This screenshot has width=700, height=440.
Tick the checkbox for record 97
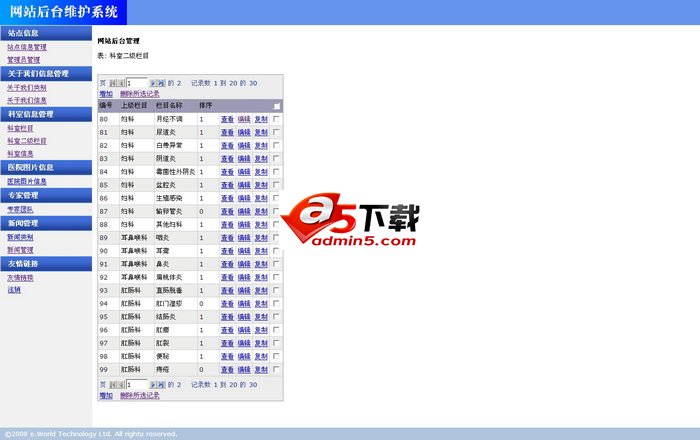(x=276, y=343)
